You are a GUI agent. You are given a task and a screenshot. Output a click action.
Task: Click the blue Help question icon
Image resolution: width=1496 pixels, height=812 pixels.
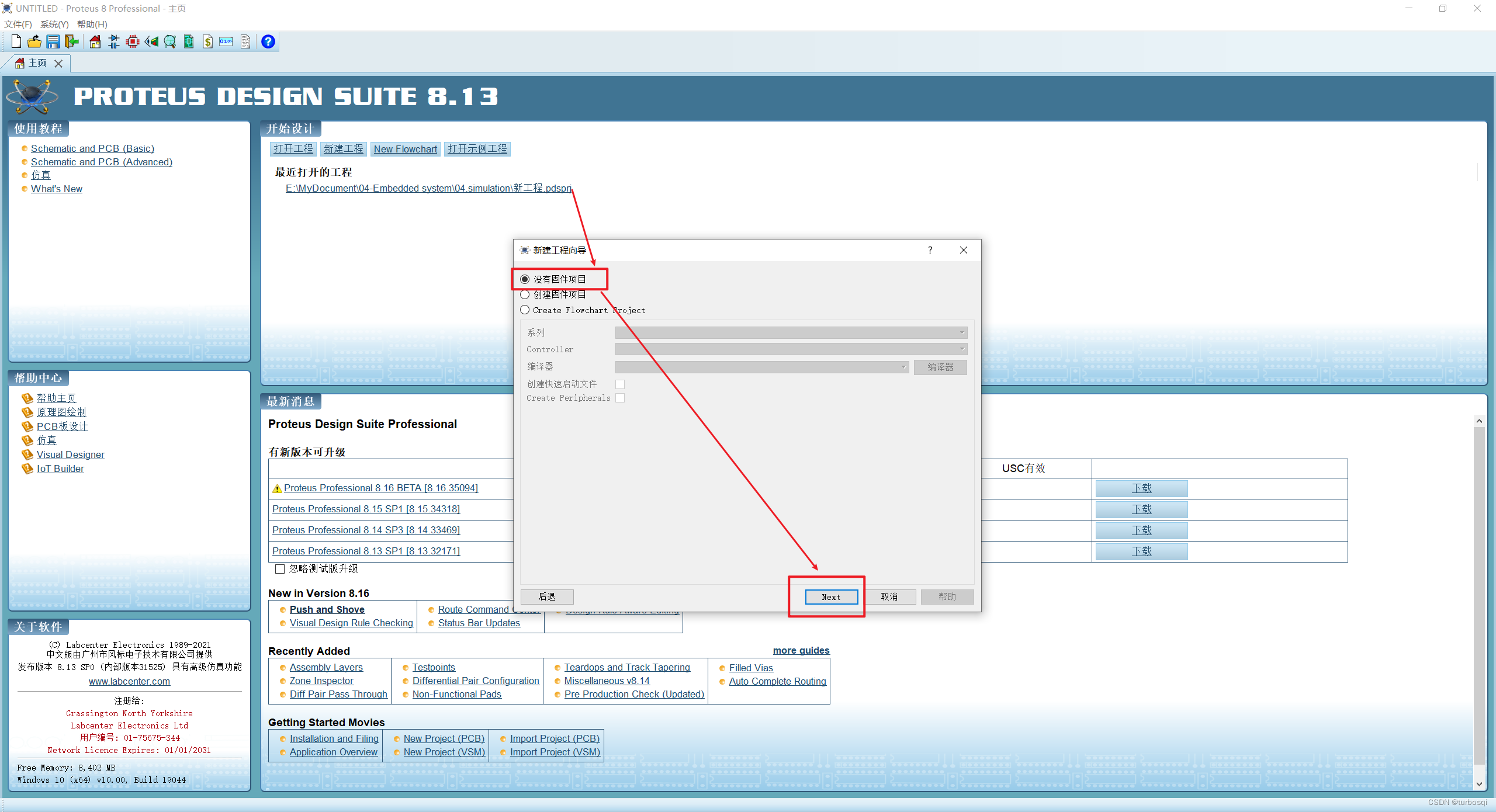[x=268, y=41]
